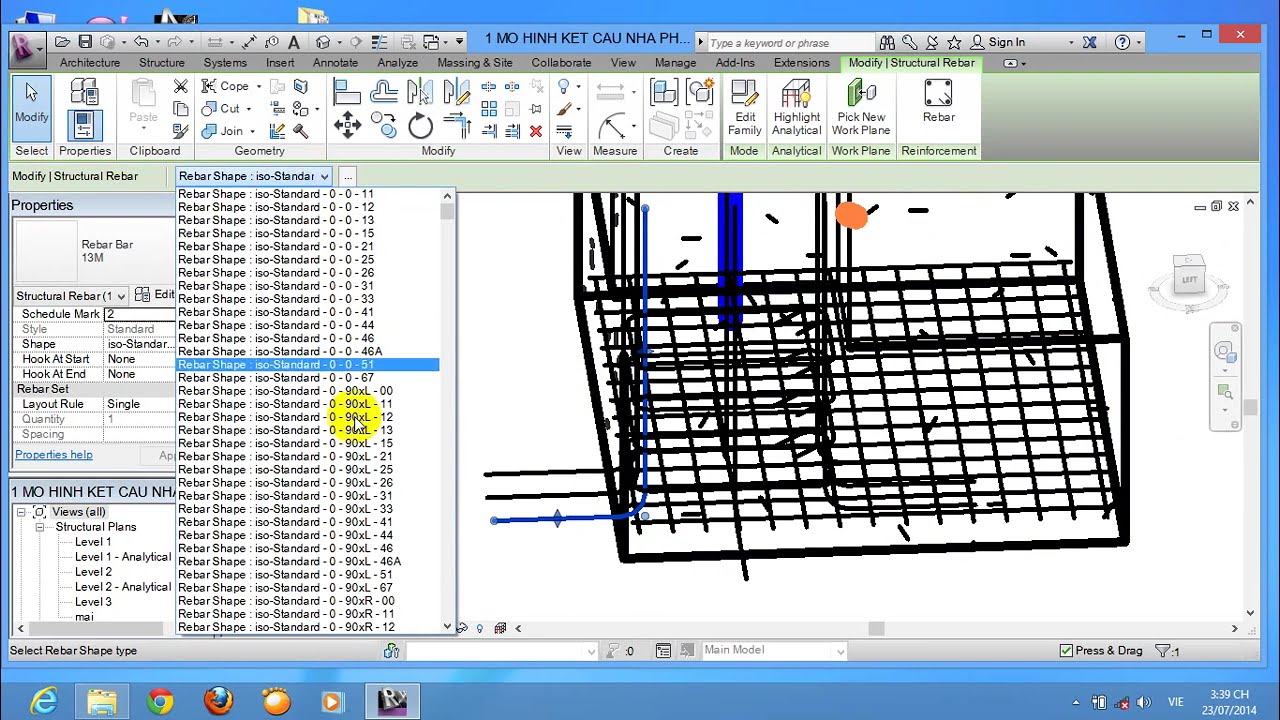The image size is (1280, 720).
Task: Select Pick New Work Plane tool
Action: [x=860, y=109]
